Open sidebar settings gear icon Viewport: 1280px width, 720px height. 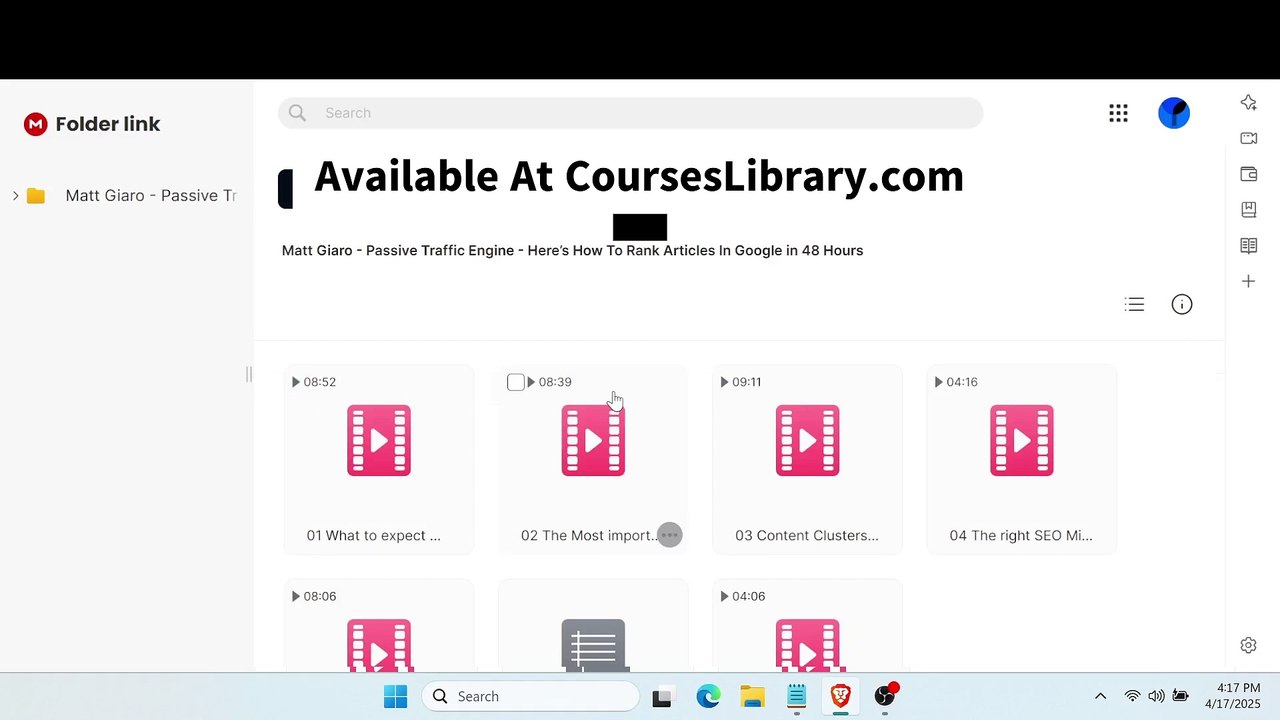coord(1249,646)
